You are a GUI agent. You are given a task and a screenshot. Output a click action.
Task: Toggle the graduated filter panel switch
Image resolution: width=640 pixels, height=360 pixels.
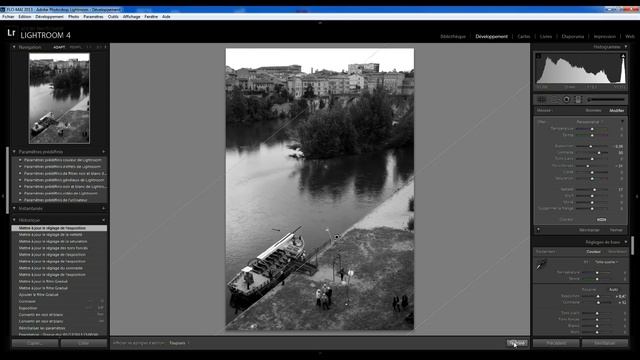click(539, 230)
